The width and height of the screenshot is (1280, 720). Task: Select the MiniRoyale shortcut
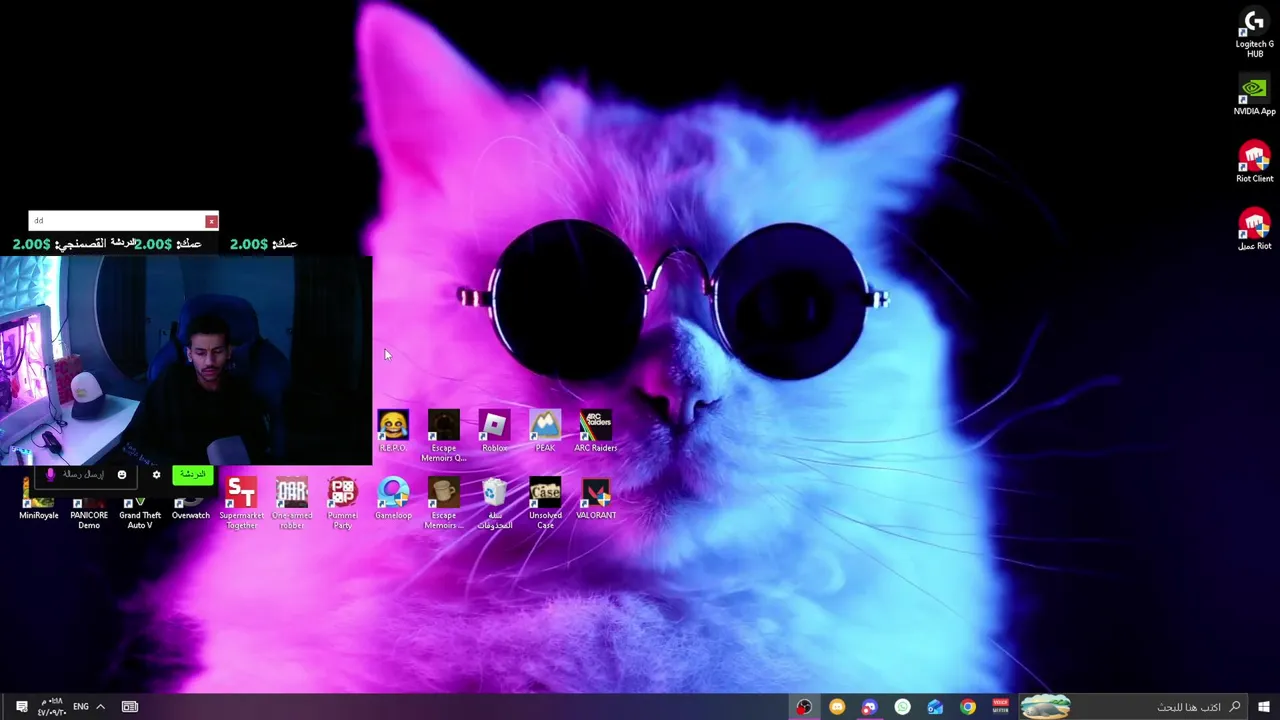click(38, 503)
